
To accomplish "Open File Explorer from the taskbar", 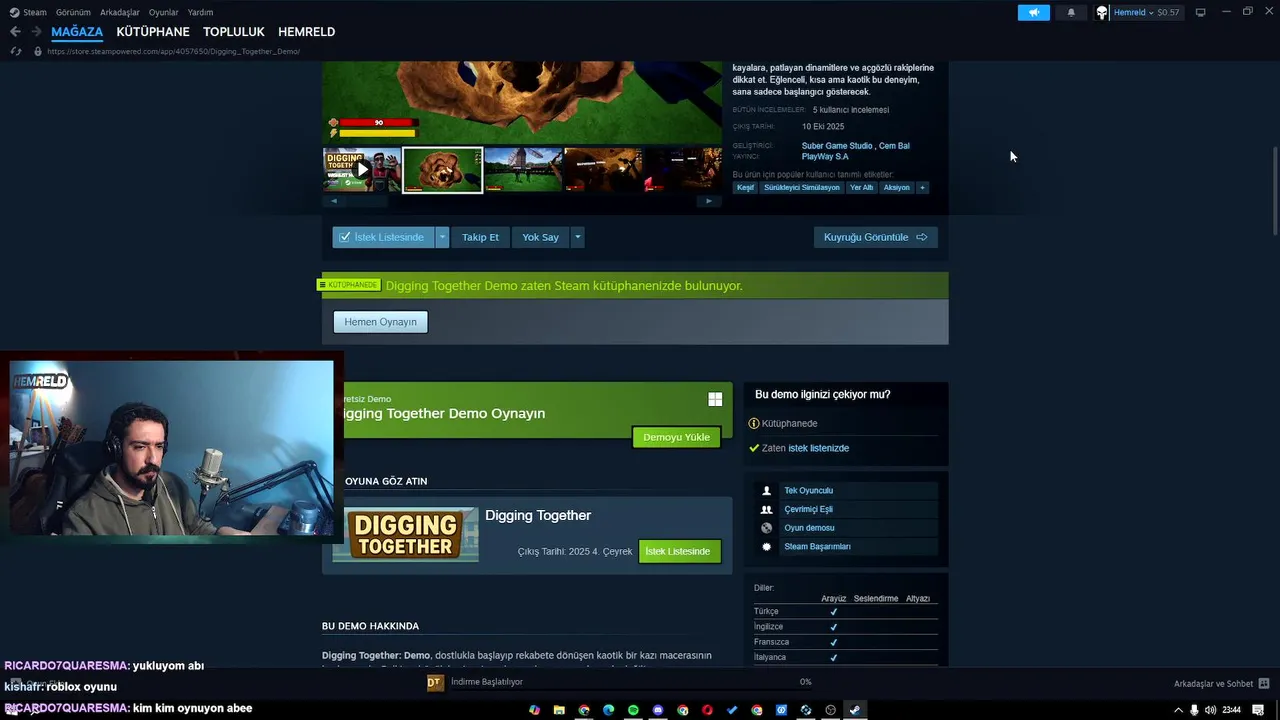I will click(x=560, y=710).
